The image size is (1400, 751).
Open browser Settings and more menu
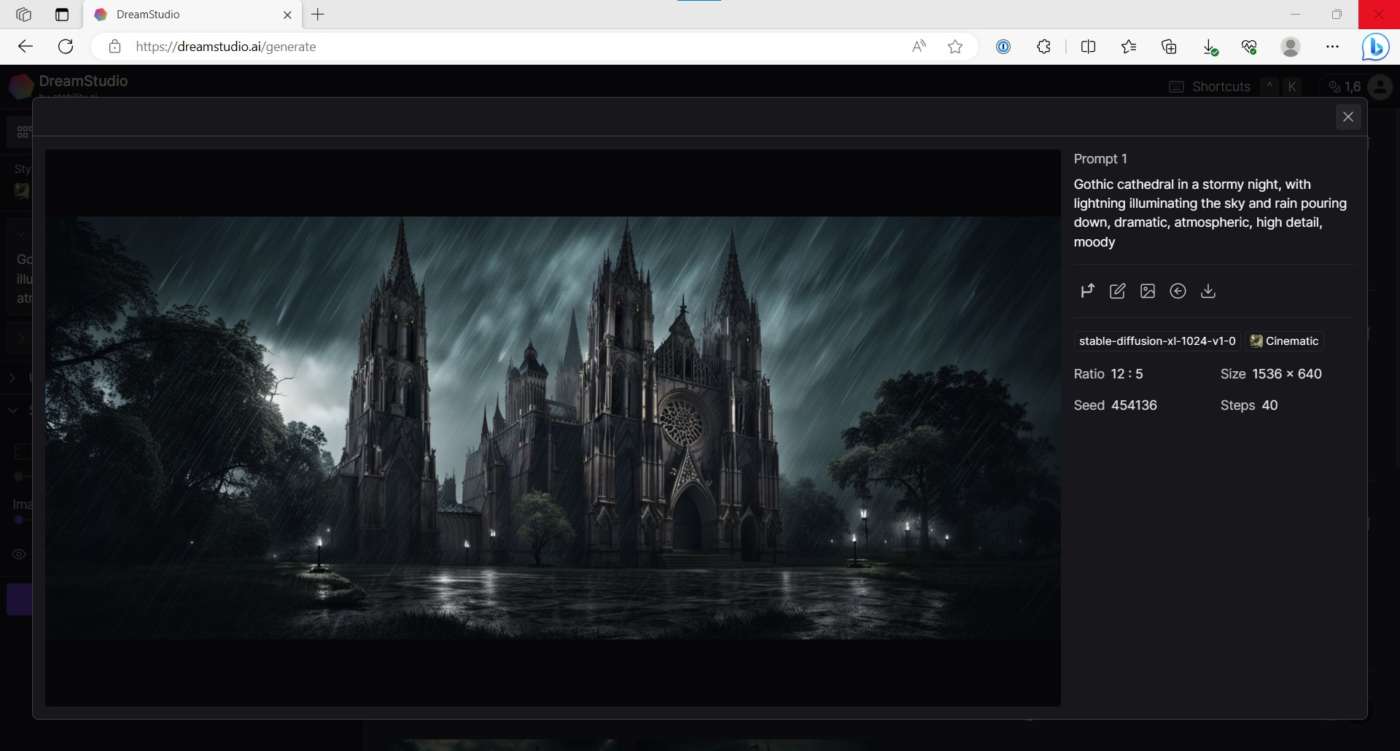pos(1332,46)
